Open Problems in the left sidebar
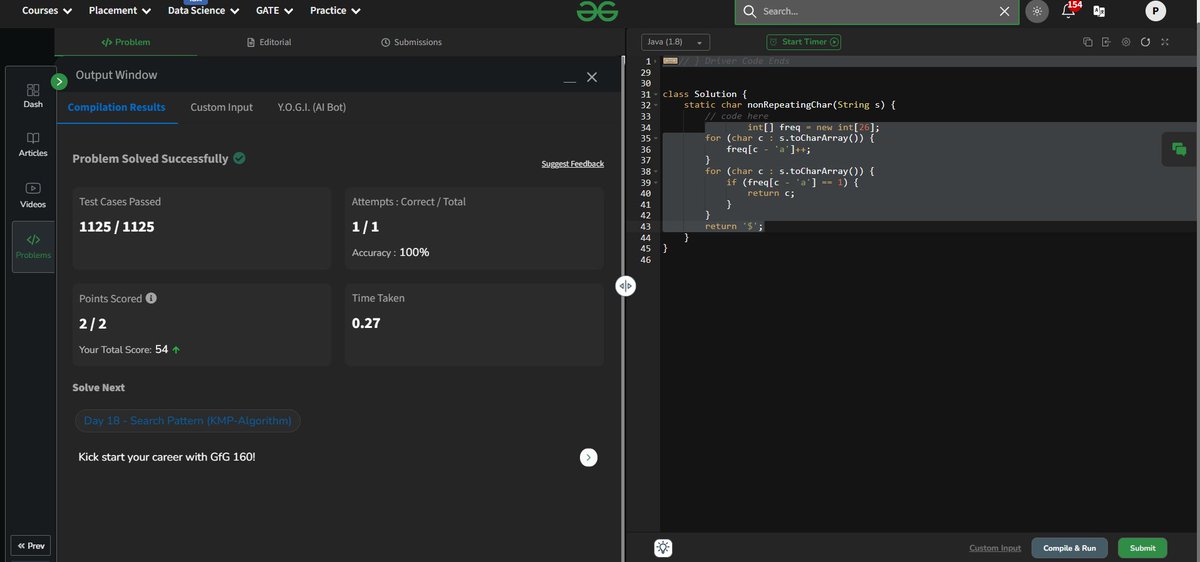 click(33, 246)
